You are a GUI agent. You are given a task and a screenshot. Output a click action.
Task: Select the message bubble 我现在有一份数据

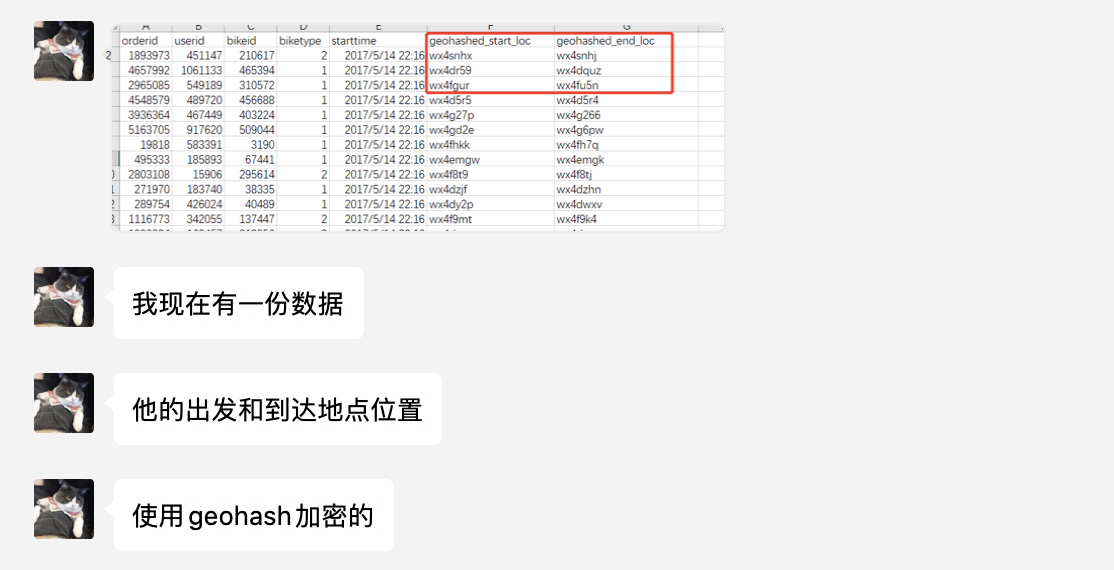point(239,303)
